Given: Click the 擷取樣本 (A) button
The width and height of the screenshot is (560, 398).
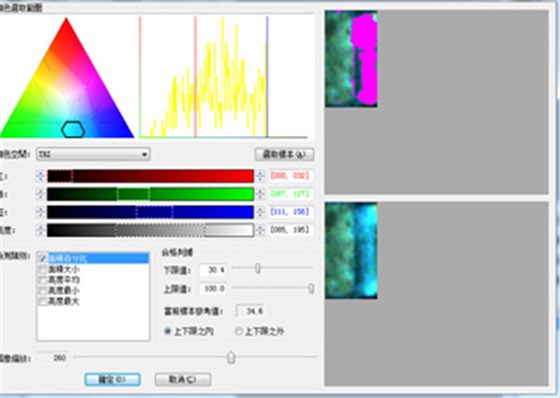Looking at the screenshot, I should 284,154.
